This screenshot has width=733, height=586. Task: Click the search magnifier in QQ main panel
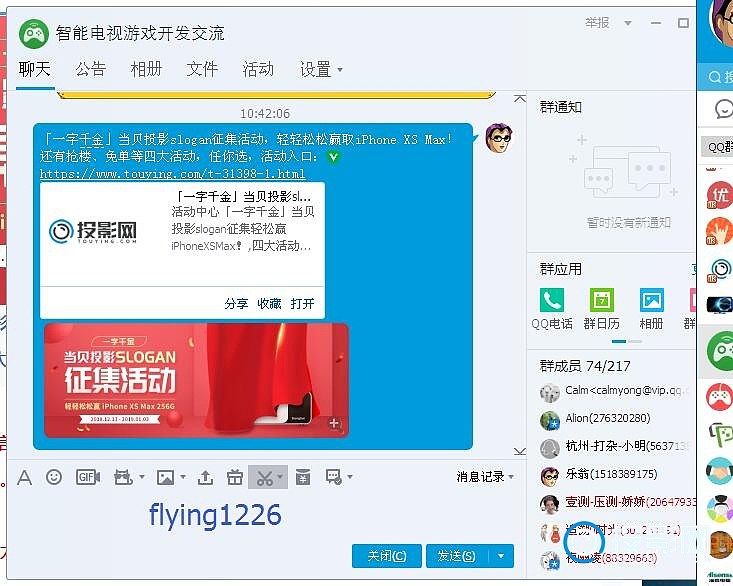click(x=714, y=77)
